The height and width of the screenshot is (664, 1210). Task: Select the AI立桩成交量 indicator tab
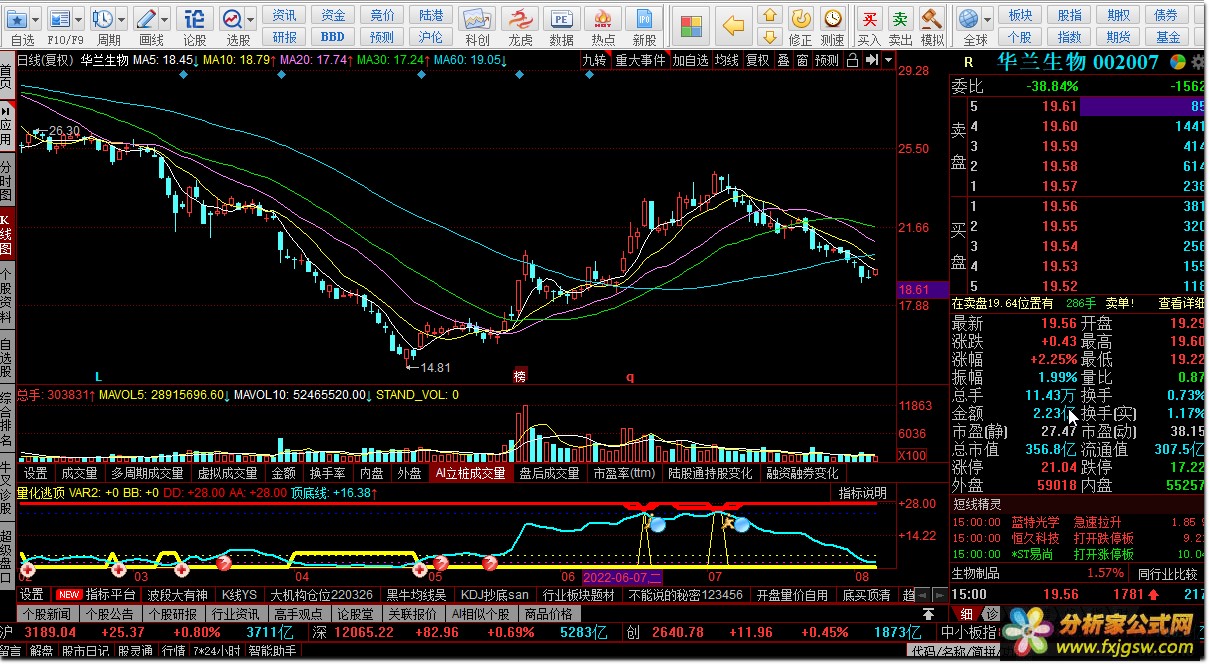[x=470, y=474]
